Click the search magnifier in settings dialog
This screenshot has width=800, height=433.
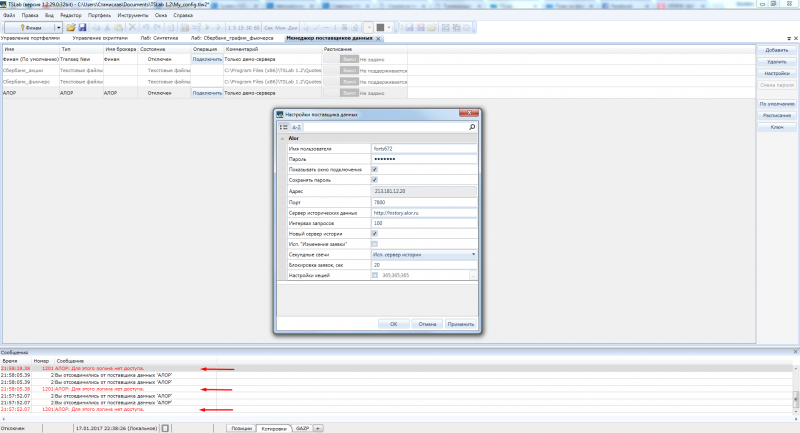472,127
